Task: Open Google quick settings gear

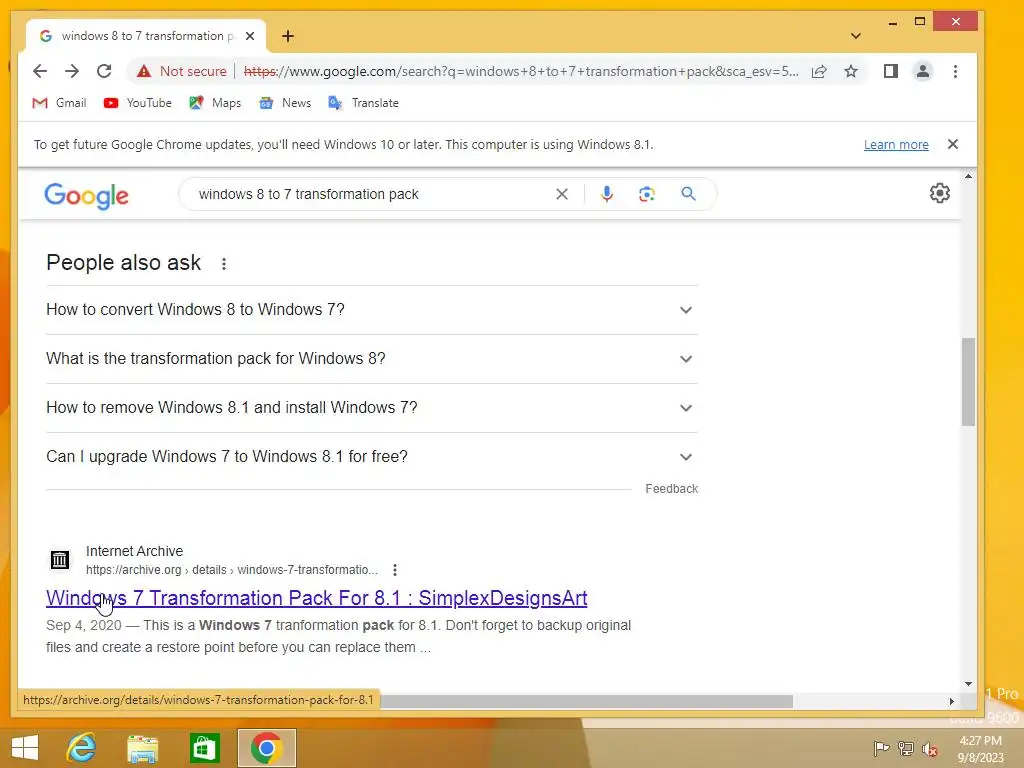Action: coord(940,193)
